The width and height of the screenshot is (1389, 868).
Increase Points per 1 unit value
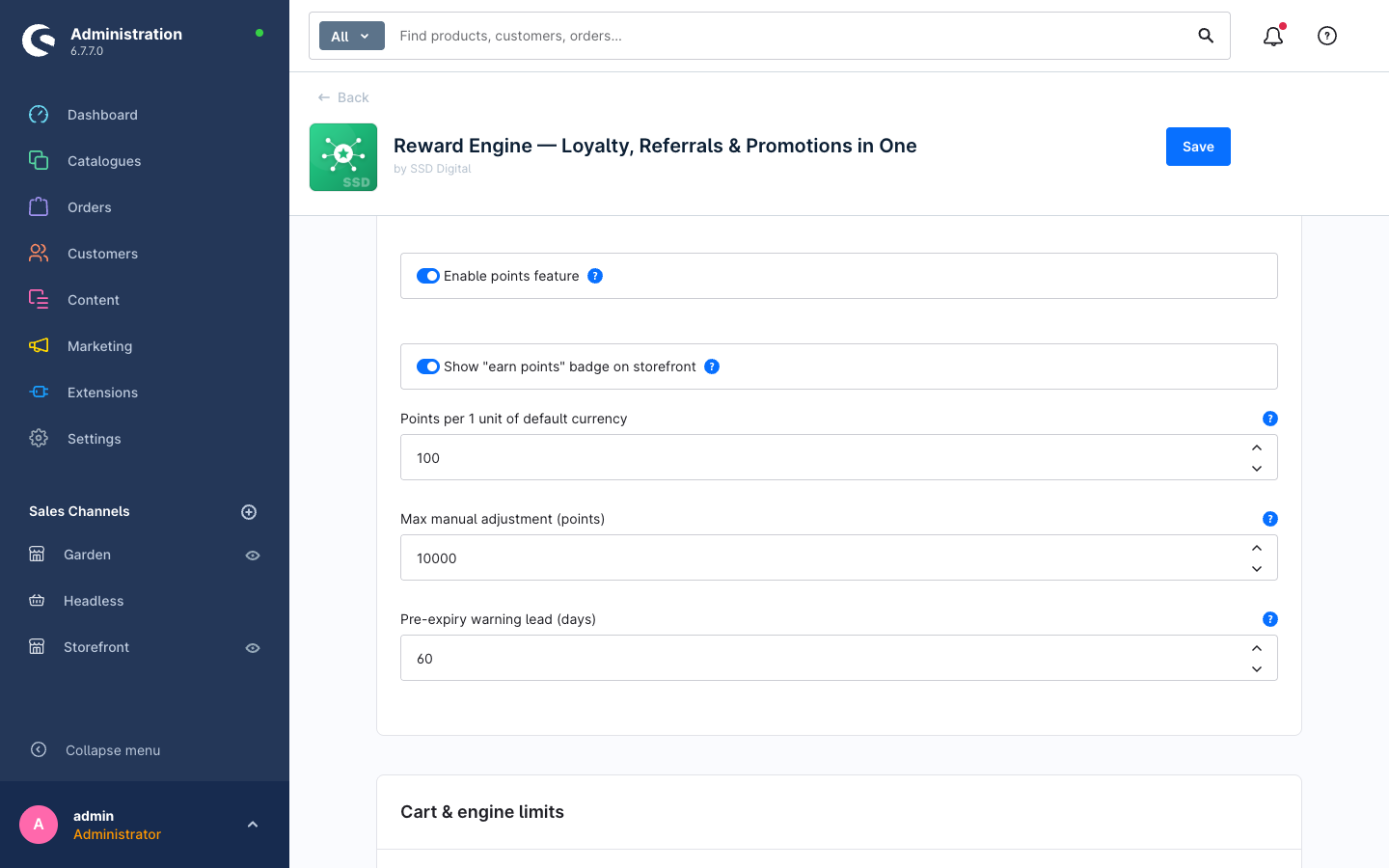[1257, 448]
